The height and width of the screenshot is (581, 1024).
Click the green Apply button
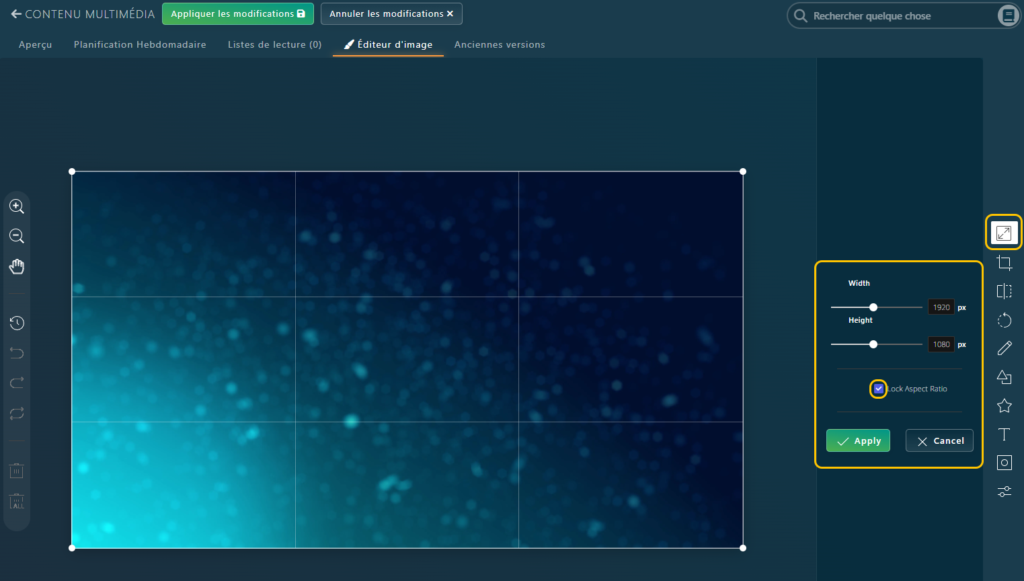point(857,441)
